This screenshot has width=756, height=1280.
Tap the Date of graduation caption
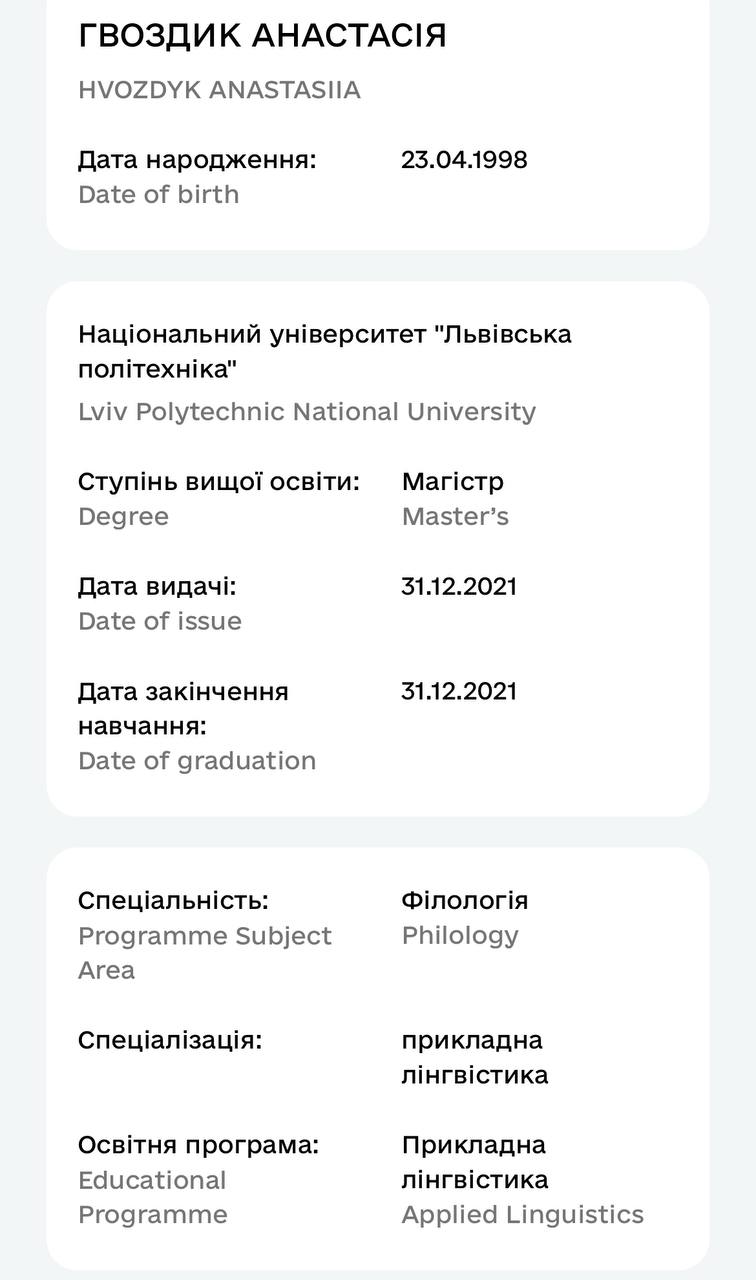click(197, 761)
